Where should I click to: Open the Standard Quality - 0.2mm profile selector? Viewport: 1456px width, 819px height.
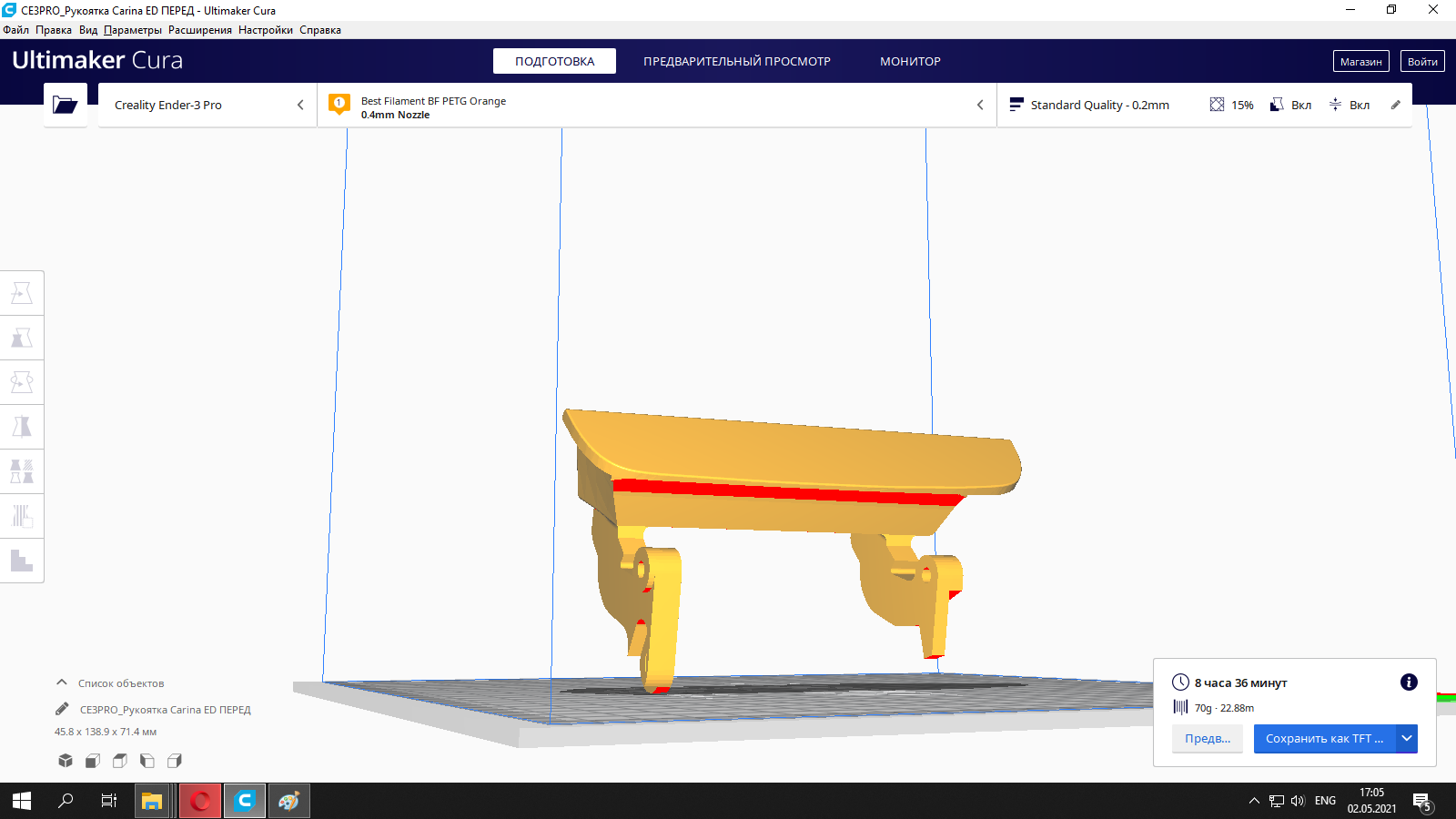point(1100,105)
